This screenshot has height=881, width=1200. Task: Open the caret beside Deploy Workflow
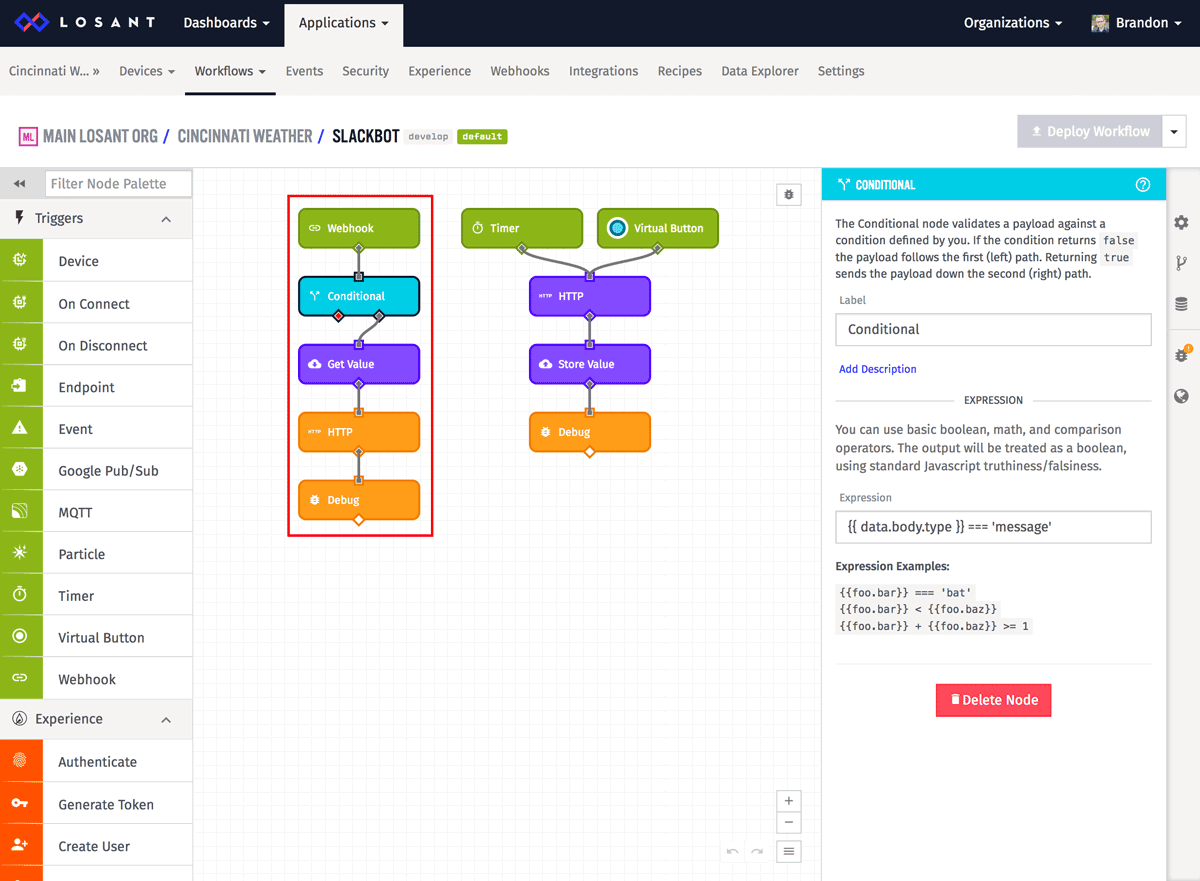click(x=1174, y=131)
